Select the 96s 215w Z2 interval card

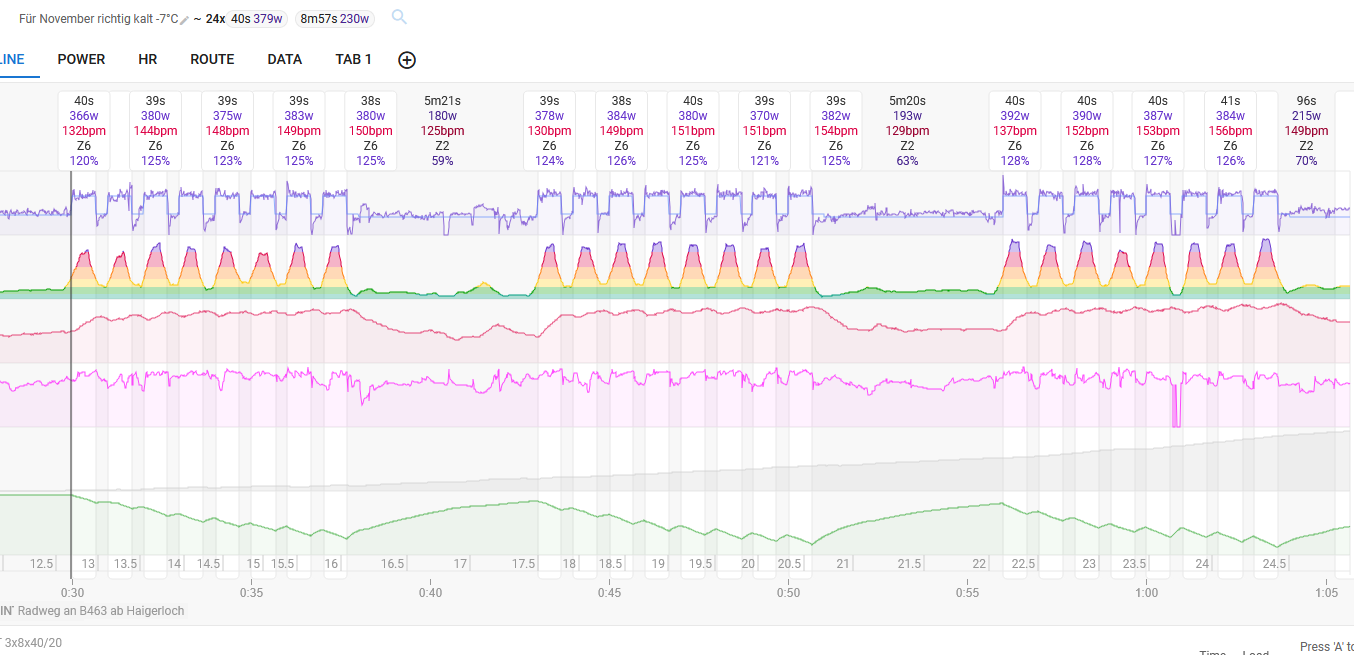tap(1306, 130)
